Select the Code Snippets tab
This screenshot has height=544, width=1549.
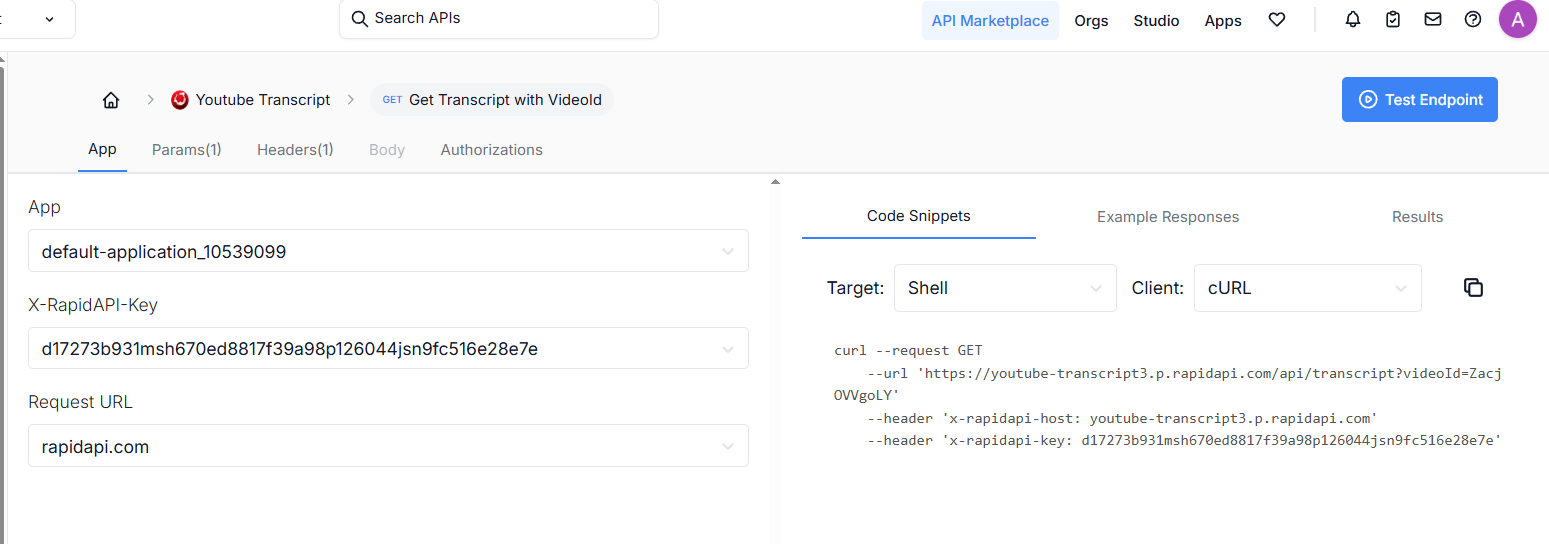coord(919,216)
